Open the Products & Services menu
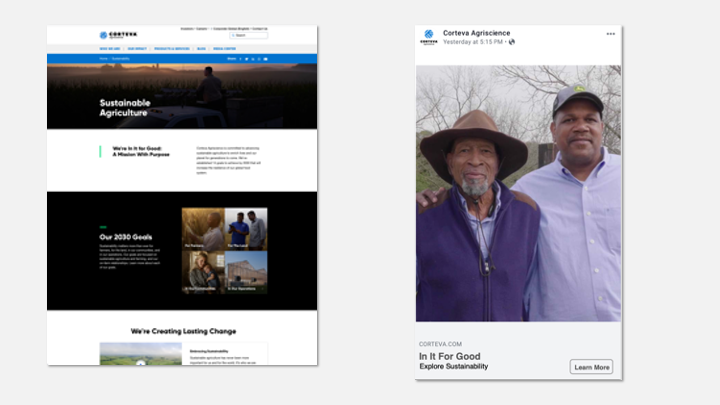Screen dimensions: 720x405 tap(172, 49)
